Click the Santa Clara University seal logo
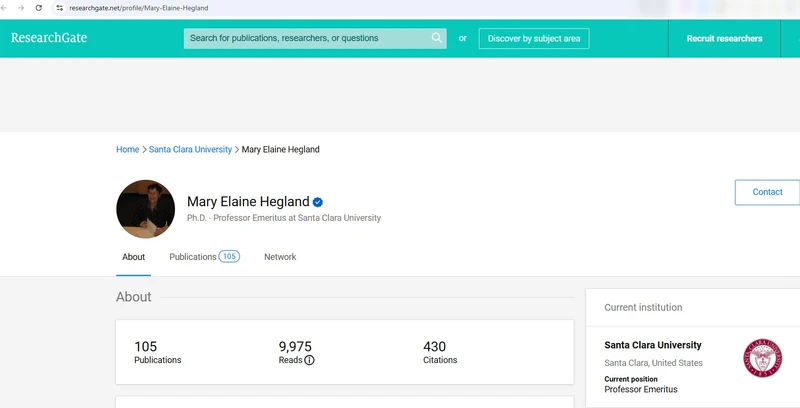Screen dimensions: 800x408 click(x=762, y=359)
